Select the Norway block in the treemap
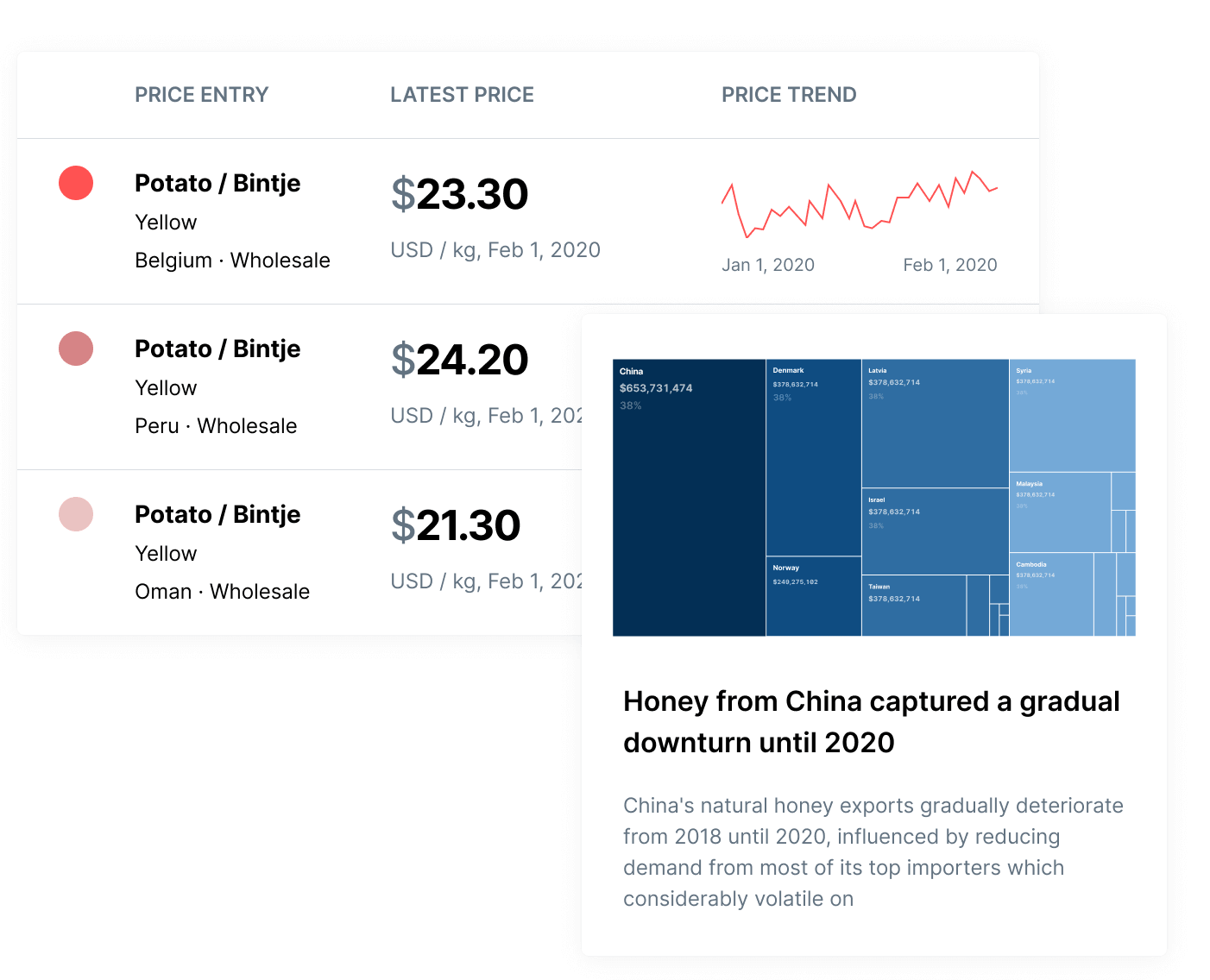The height and width of the screenshot is (980, 1210). click(813, 596)
